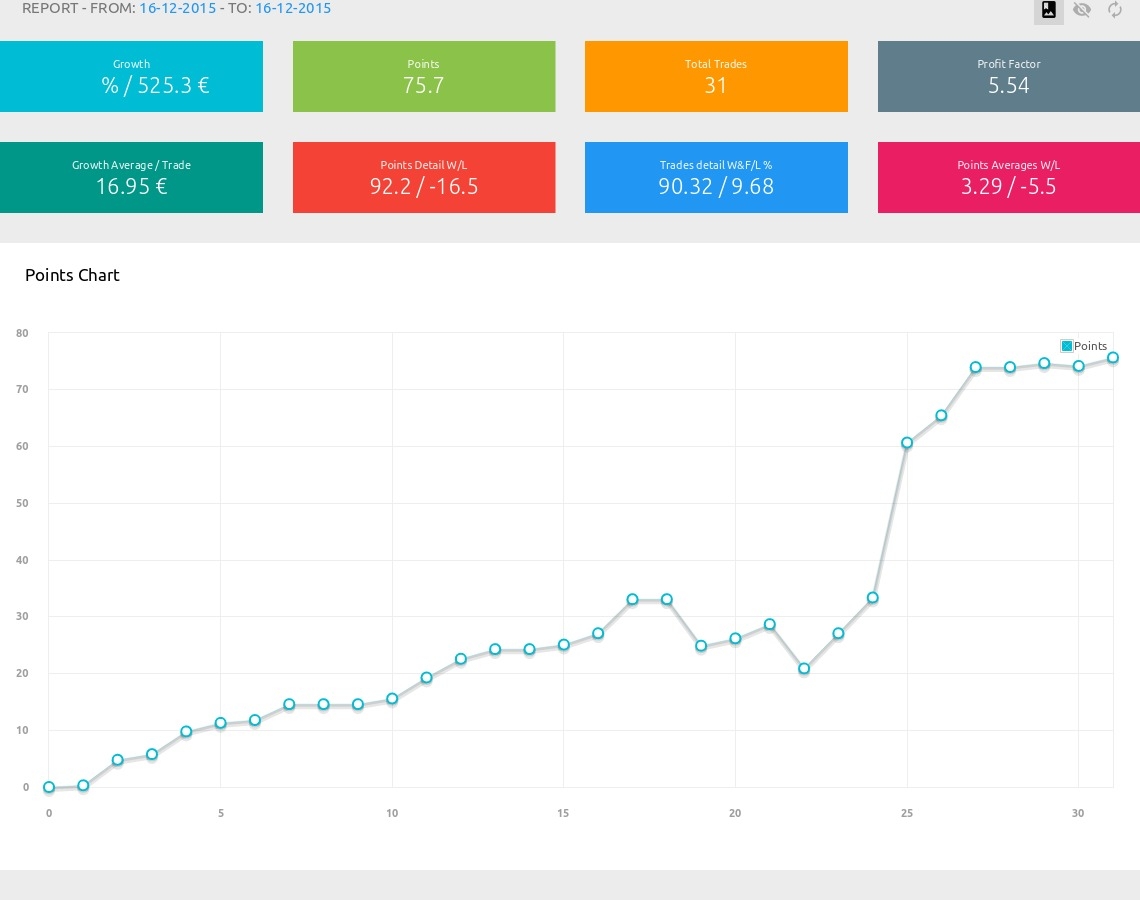This screenshot has height=900, width=1140.
Task: Click the refresh arrows icon
Action: [x=1115, y=10]
